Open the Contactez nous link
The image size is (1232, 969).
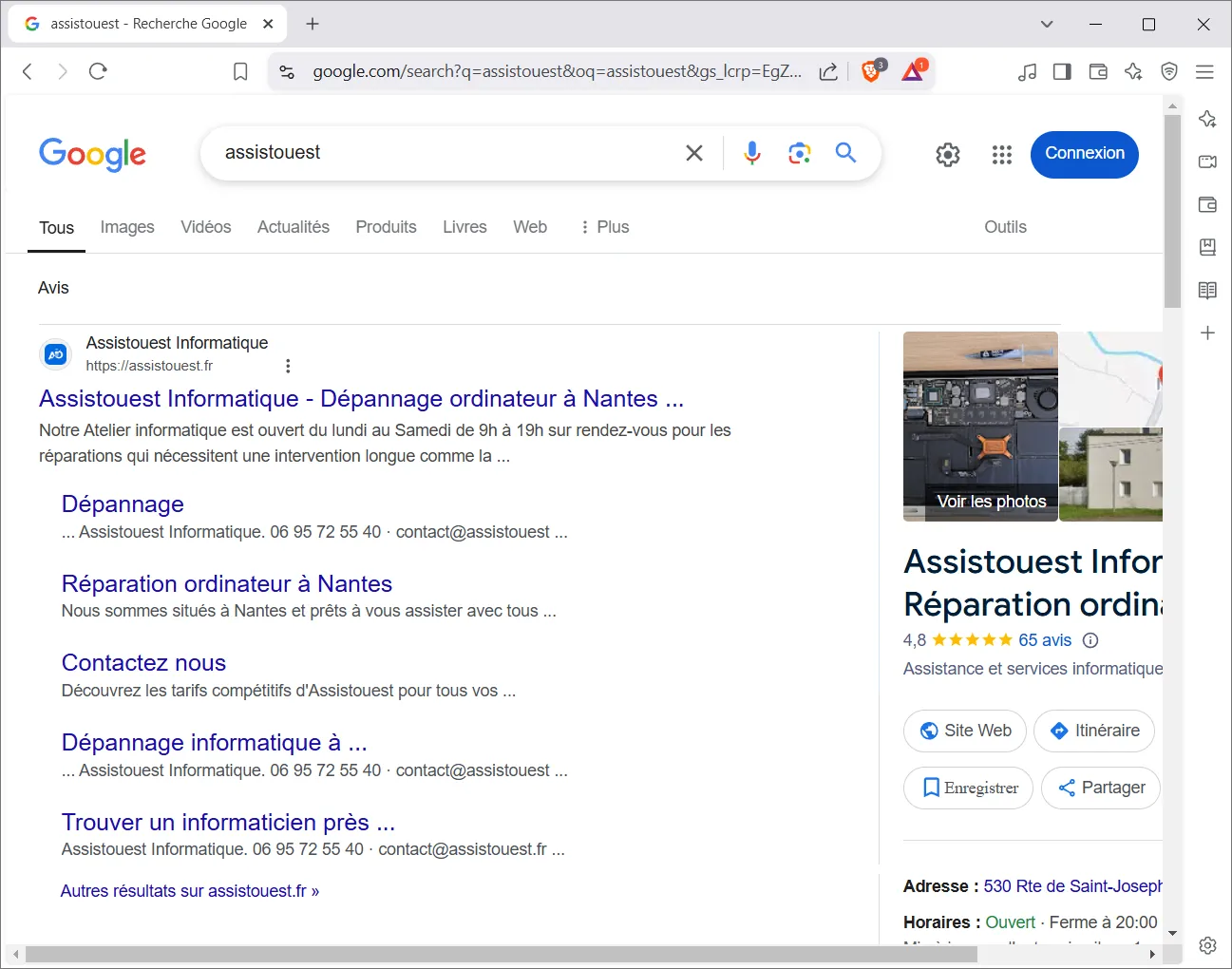coord(143,663)
